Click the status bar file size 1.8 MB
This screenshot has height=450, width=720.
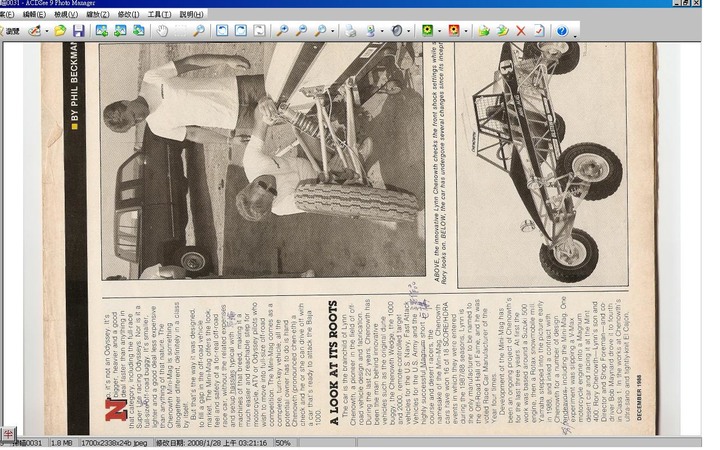click(61, 443)
